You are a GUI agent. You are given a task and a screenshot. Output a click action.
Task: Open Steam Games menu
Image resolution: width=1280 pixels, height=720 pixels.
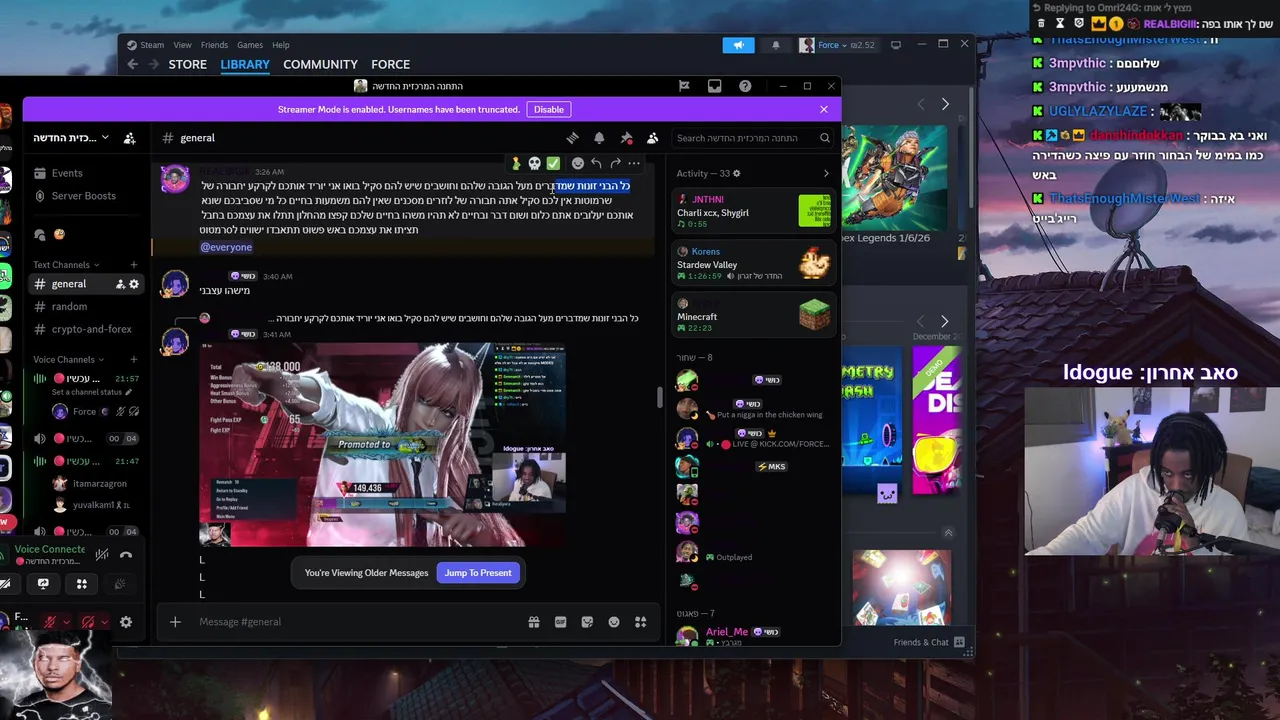point(250,45)
